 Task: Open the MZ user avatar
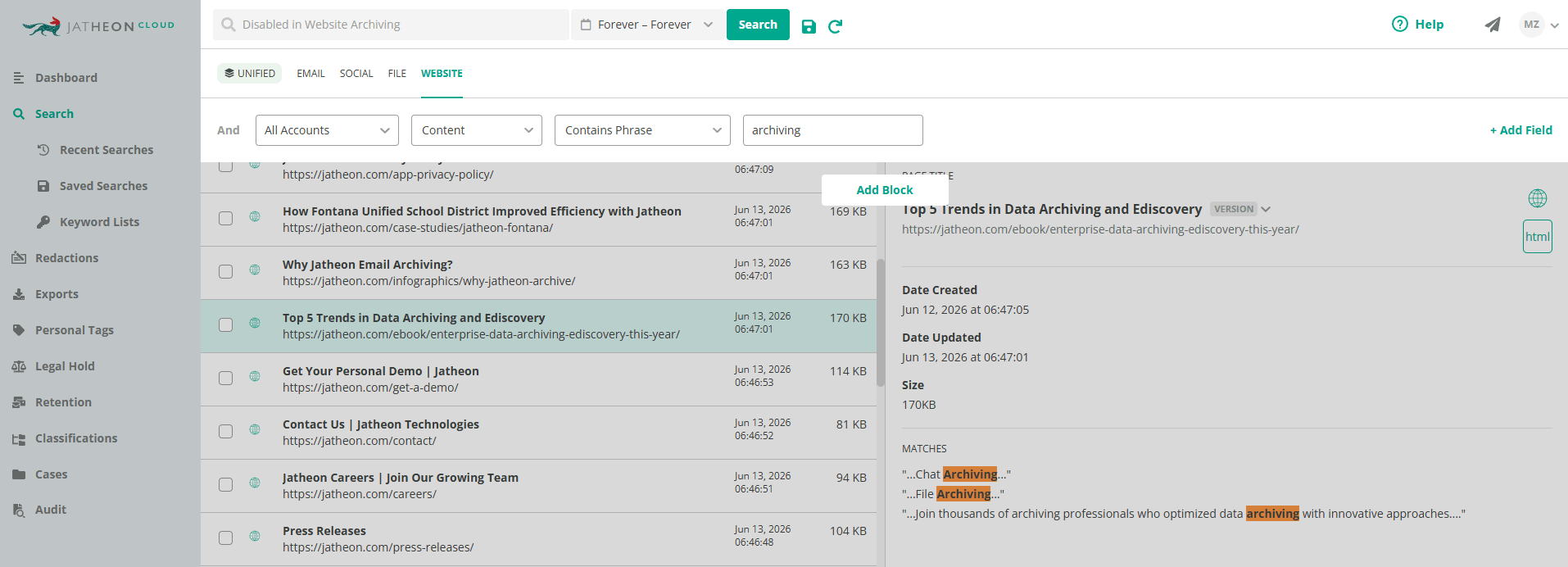[x=1531, y=25]
